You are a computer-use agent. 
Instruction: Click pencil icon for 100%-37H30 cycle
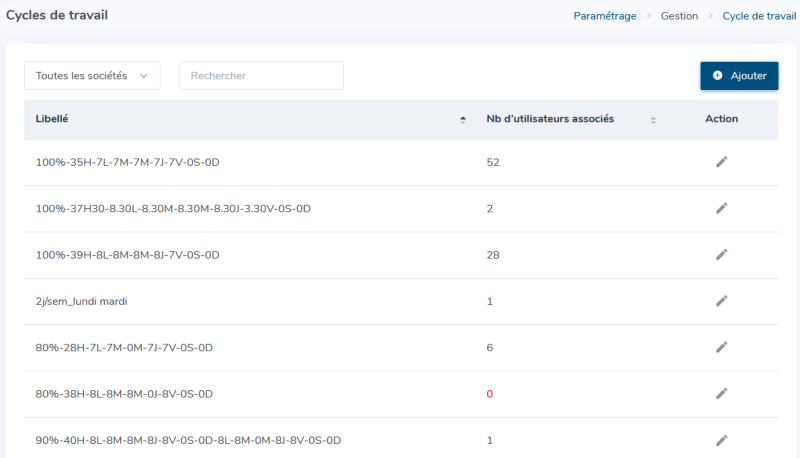[721, 209]
